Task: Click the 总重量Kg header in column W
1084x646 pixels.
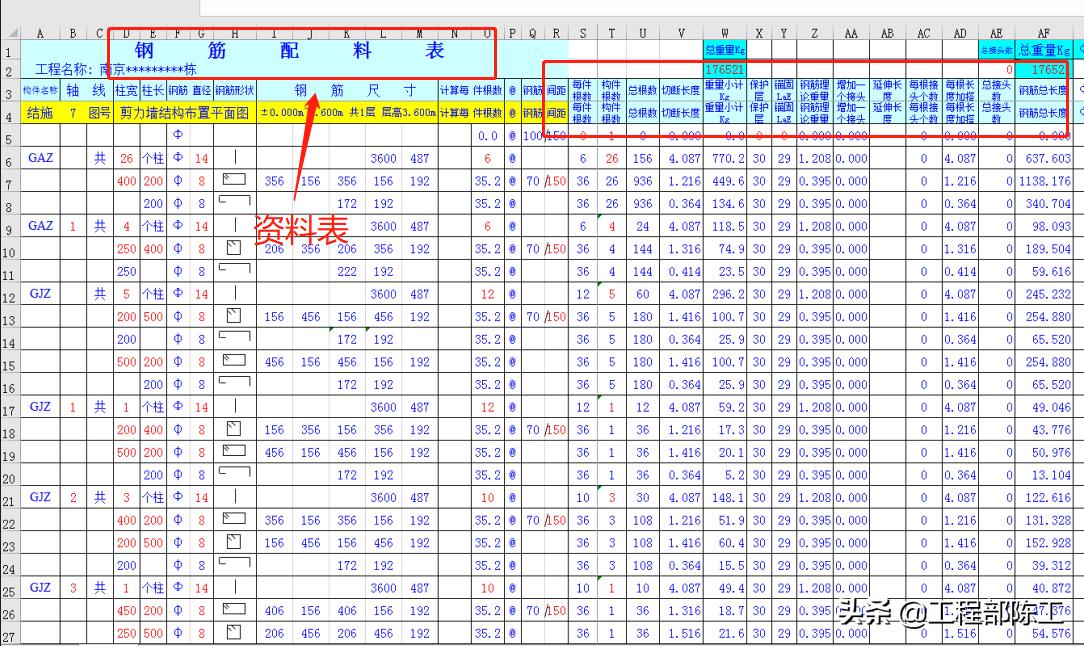Action: click(724, 50)
